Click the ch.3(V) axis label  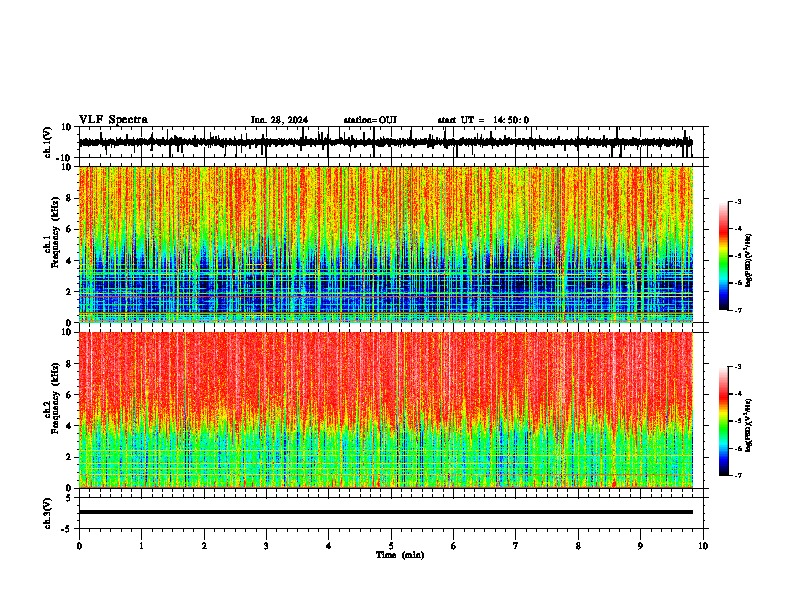48,513
